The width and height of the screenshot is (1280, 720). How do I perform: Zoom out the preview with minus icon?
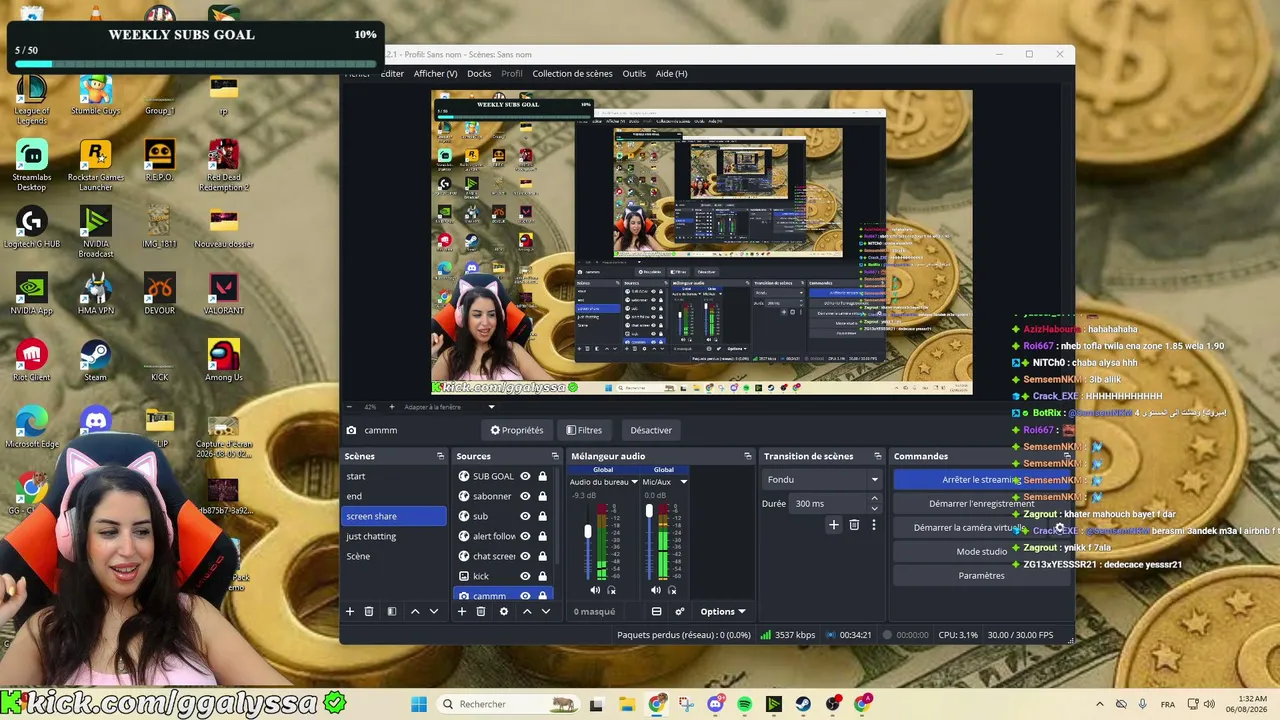coord(350,407)
